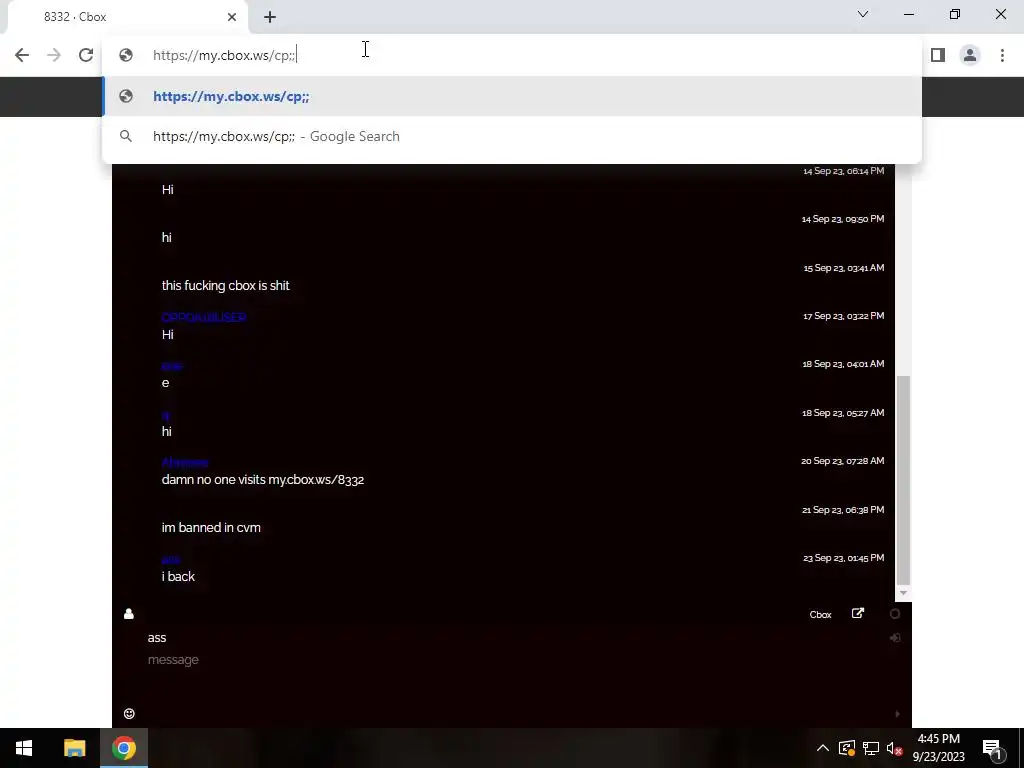1024x768 pixels.
Task: Click the Chrome taskbar icon
Action: click(x=123, y=748)
